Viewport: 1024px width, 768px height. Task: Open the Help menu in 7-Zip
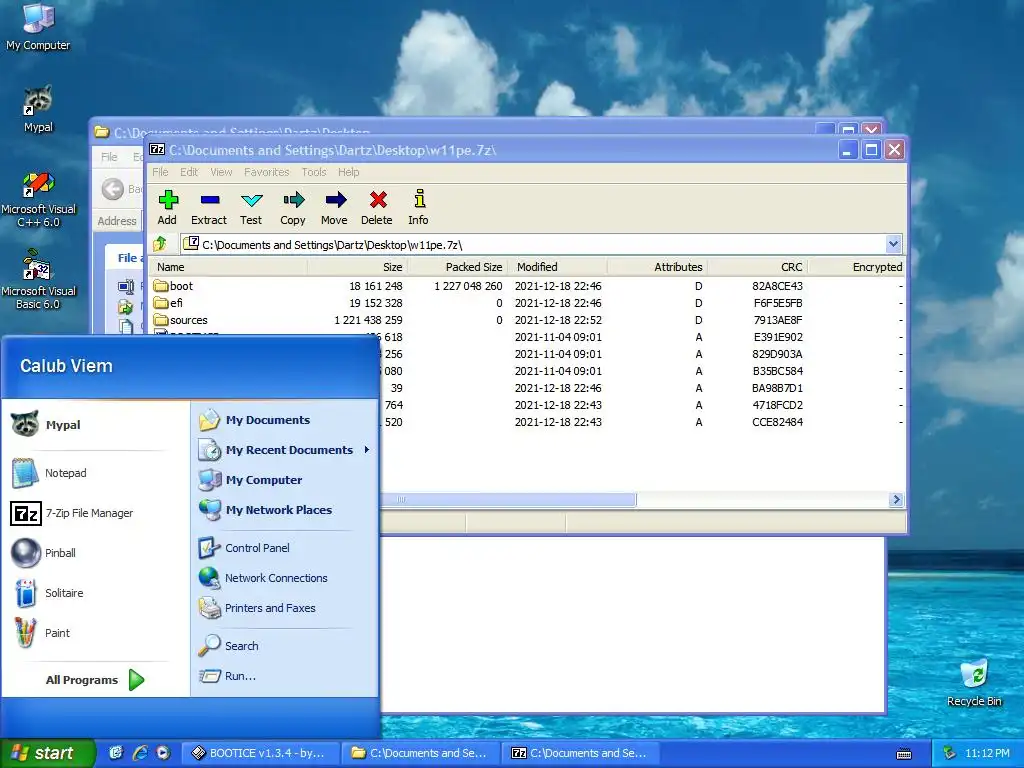click(348, 172)
